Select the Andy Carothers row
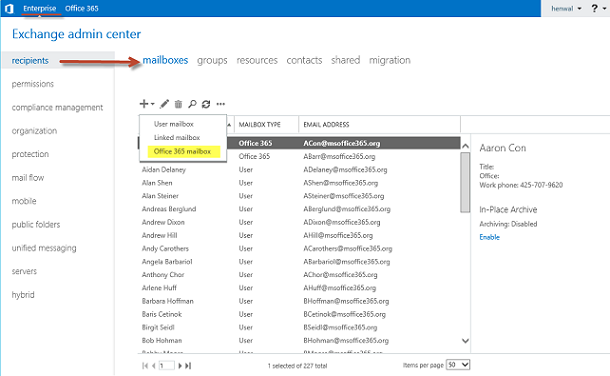 point(299,248)
